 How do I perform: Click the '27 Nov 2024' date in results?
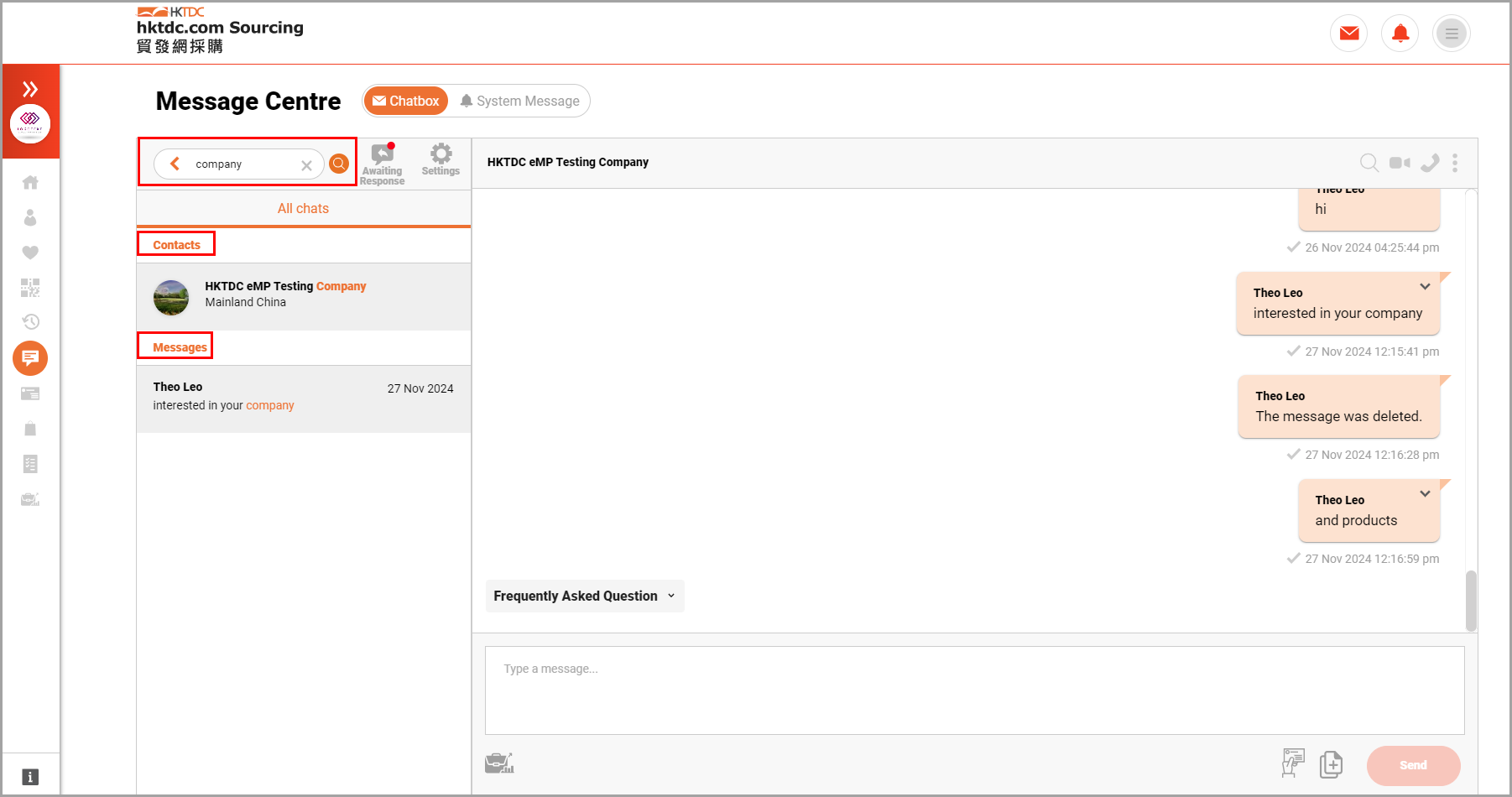point(420,388)
